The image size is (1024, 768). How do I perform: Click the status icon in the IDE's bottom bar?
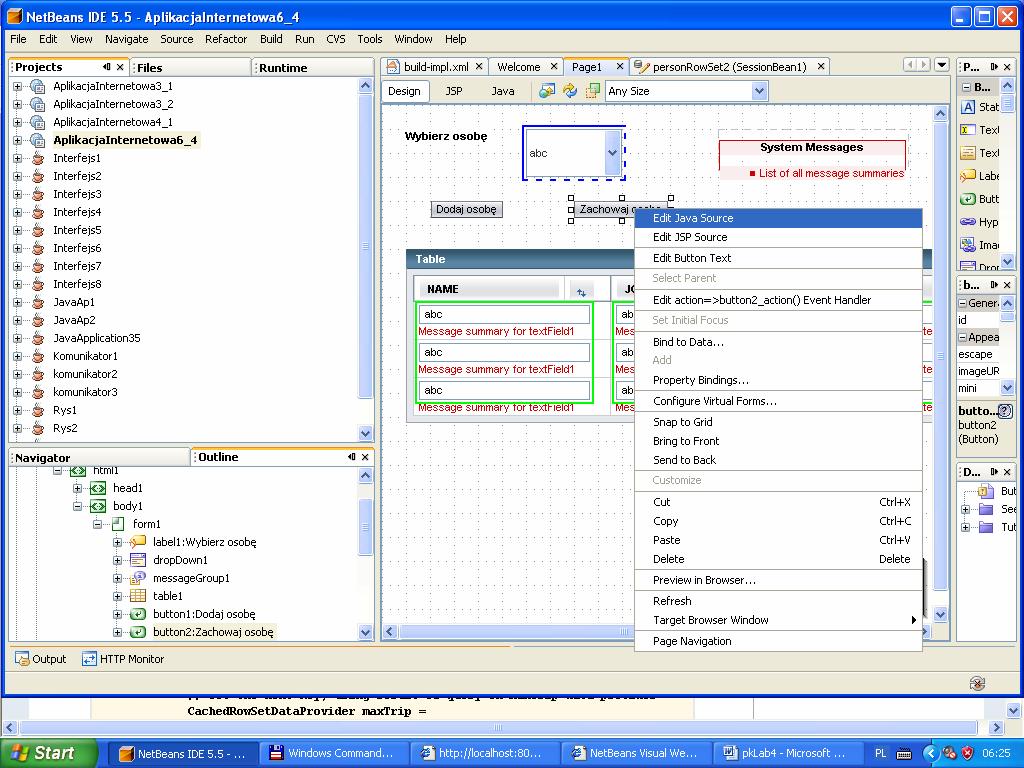(978, 683)
